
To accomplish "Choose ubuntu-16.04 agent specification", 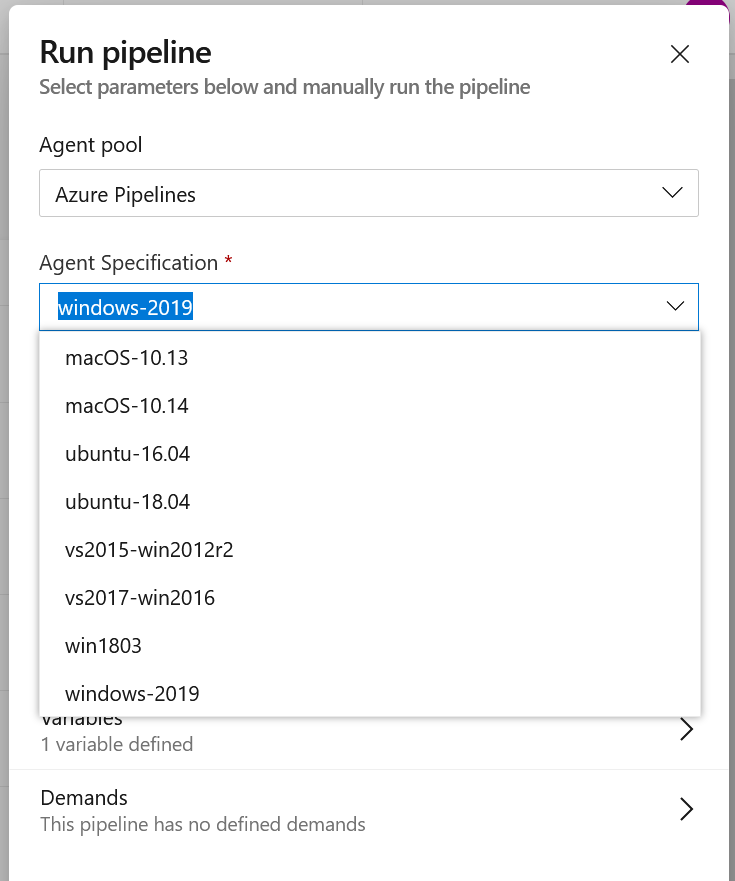I will click(x=127, y=453).
